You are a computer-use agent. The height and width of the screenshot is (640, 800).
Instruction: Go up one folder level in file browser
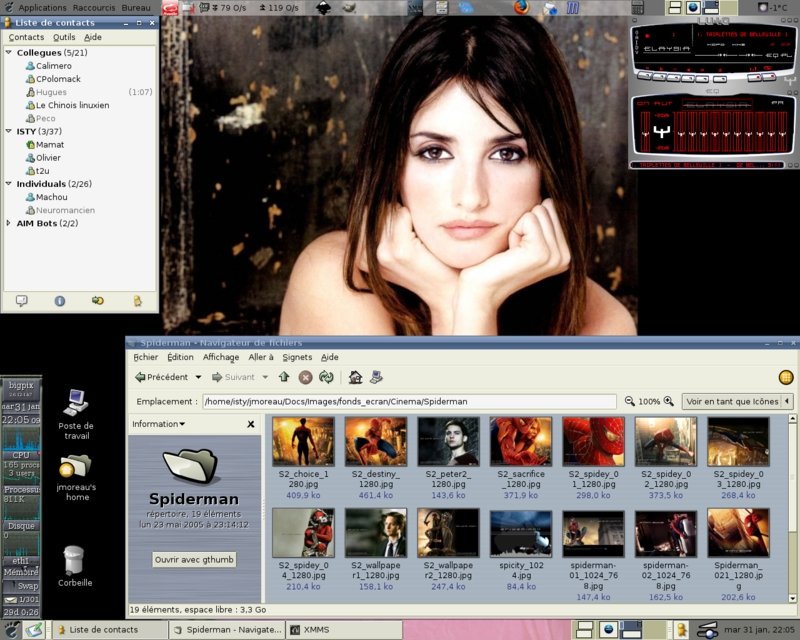click(x=284, y=377)
